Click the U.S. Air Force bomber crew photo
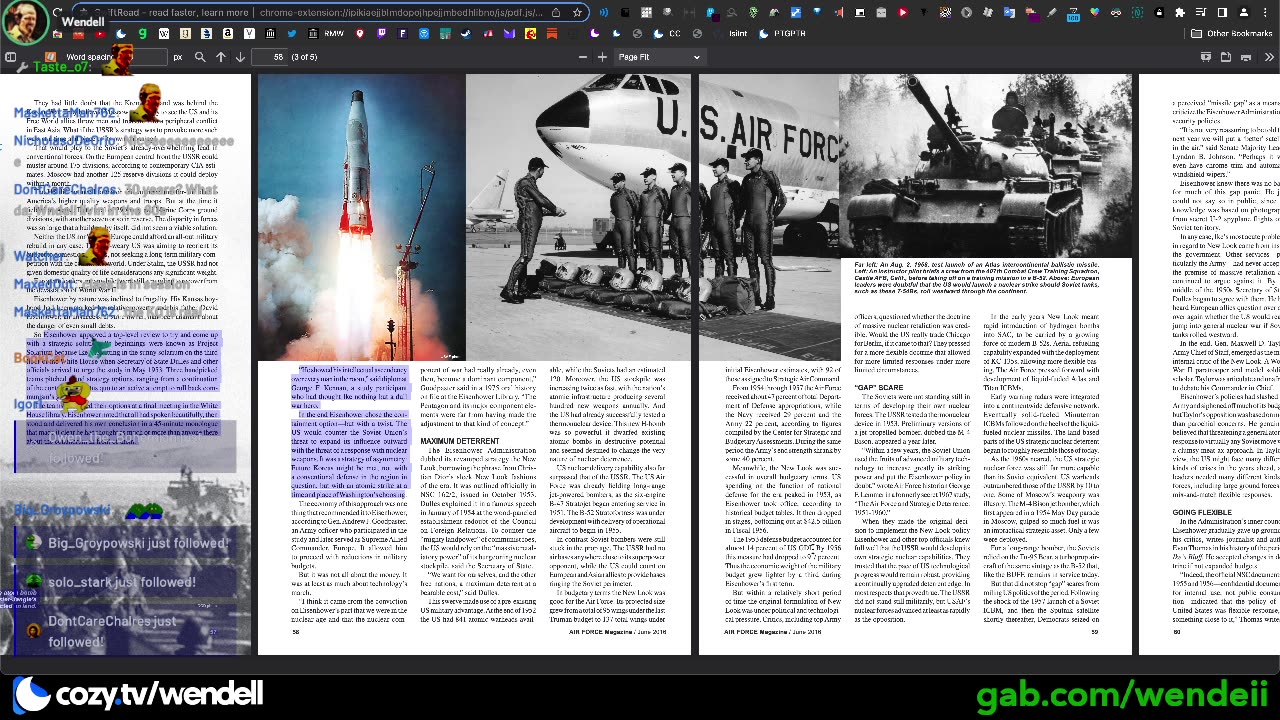This screenshot has height=720, width=1280. (651, 217)
